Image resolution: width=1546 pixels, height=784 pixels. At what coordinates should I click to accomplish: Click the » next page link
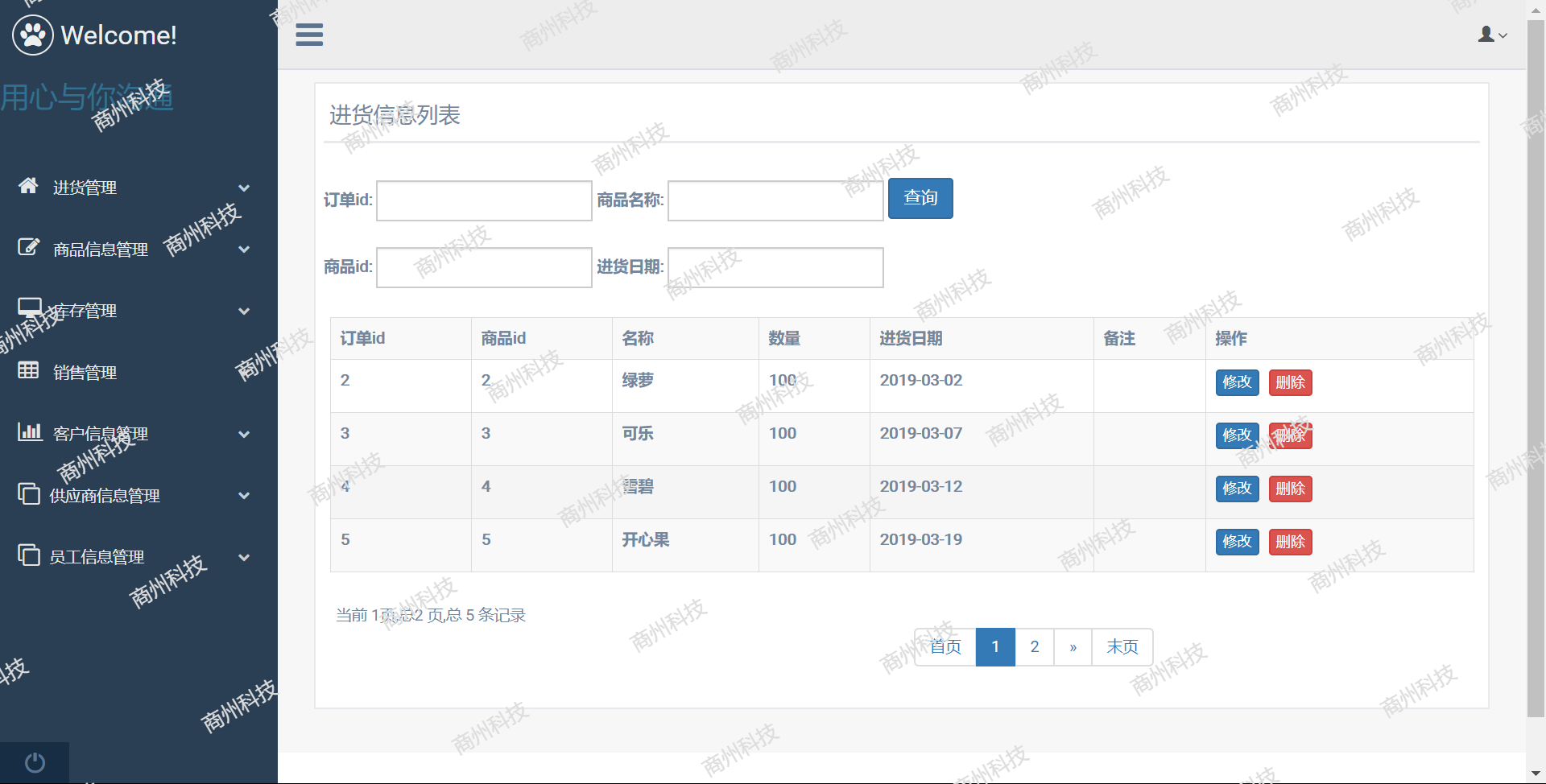coord(1073,647)
